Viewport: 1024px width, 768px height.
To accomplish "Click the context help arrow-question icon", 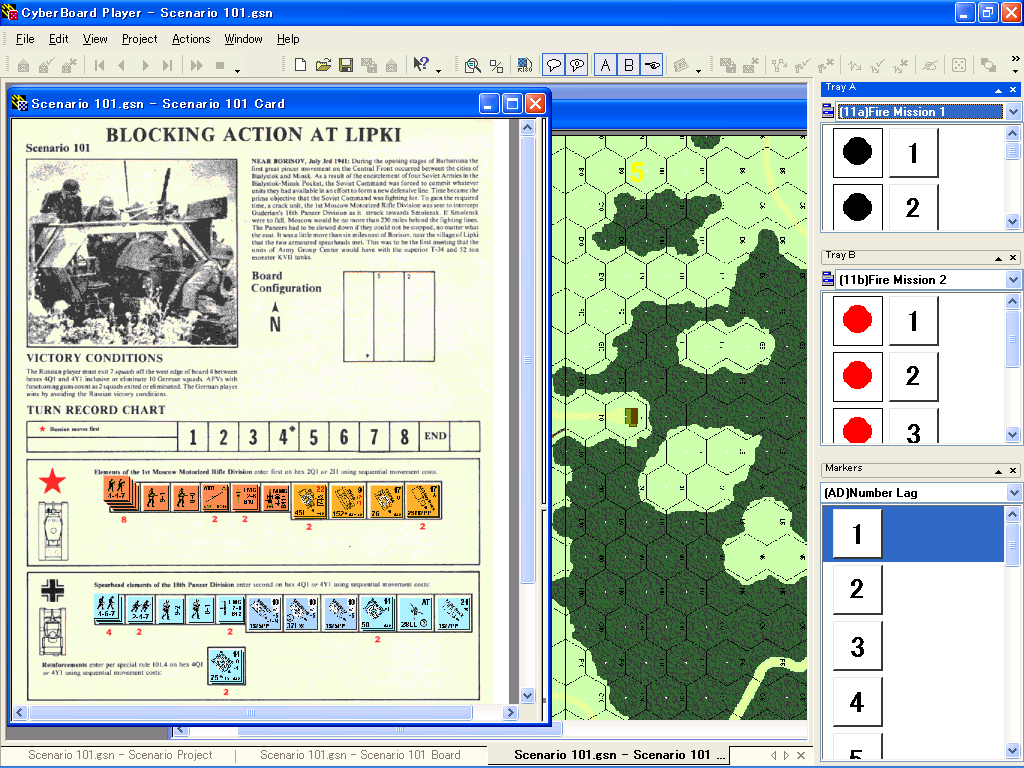I will pyautogui.click(x=421, y=64).
